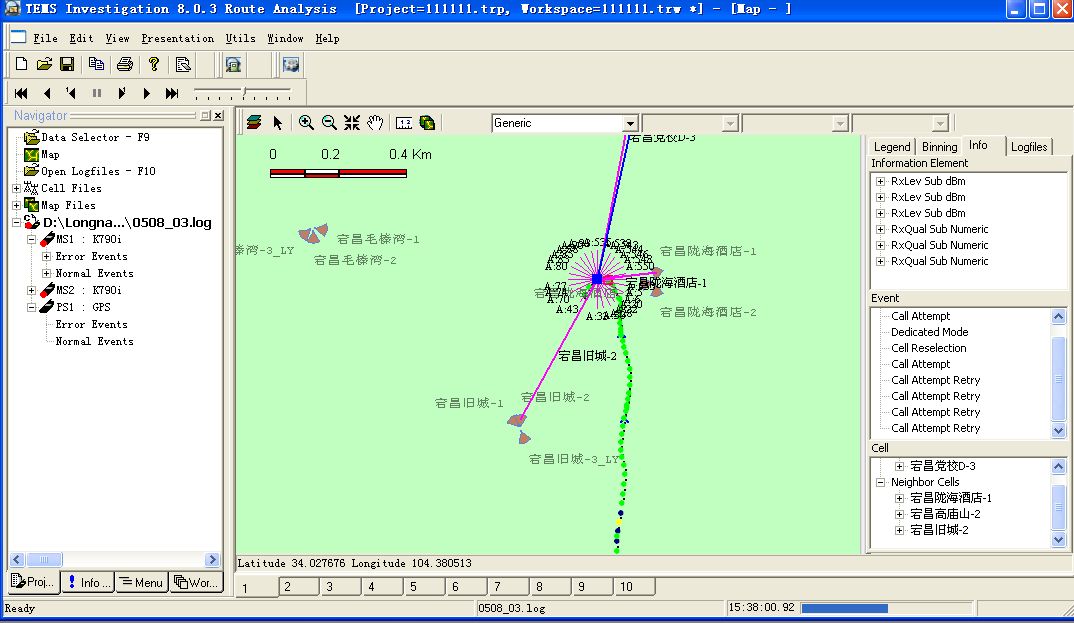Open the Help menu
The width and height of the screenshot is (1074, 623).
pos(327,38)
